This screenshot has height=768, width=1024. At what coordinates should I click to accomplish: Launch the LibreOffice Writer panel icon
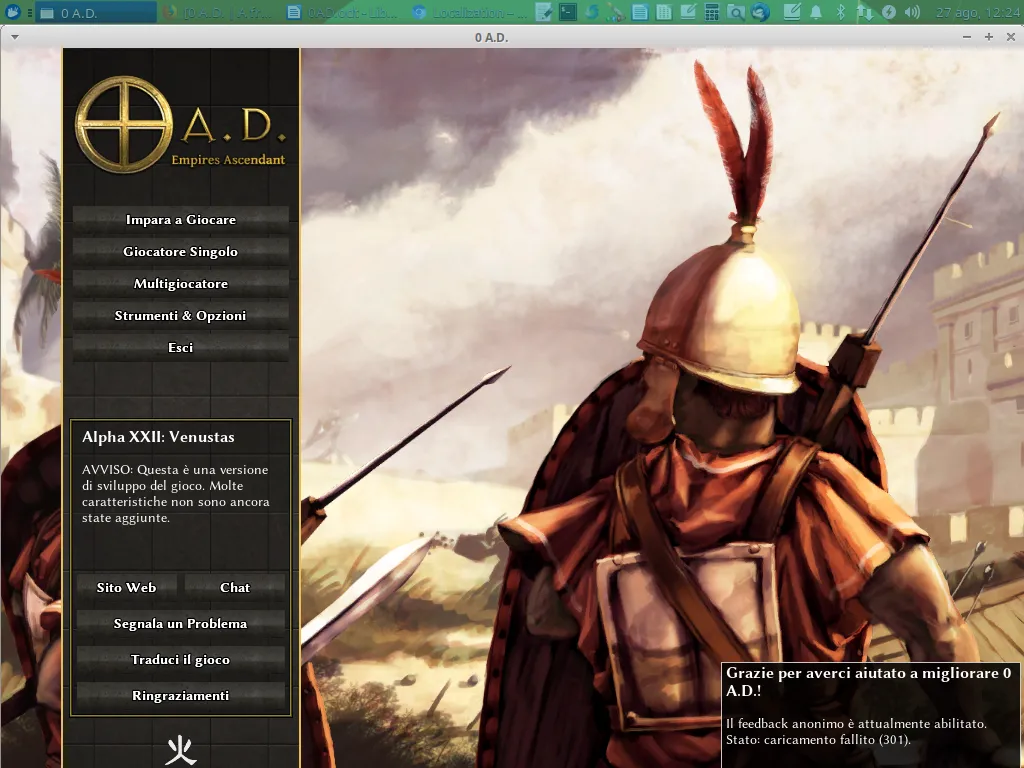(639, 12)
